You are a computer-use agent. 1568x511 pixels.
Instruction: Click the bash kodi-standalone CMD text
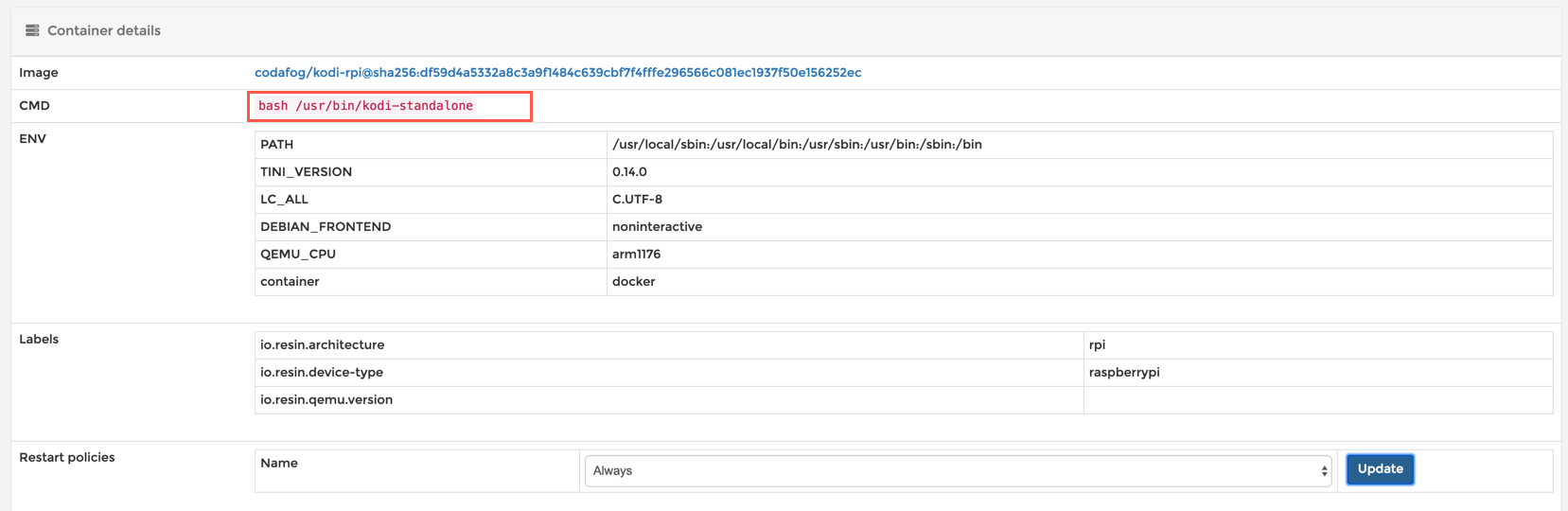point(366,106)
